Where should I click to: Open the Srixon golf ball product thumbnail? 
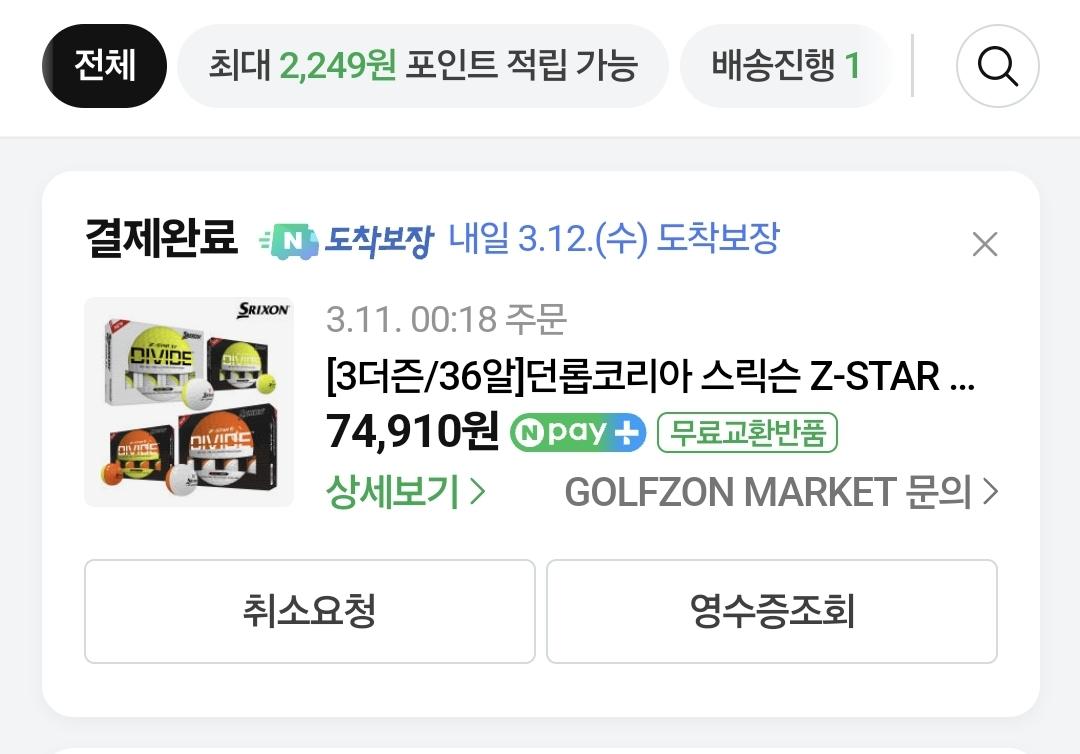coord(189,402)
